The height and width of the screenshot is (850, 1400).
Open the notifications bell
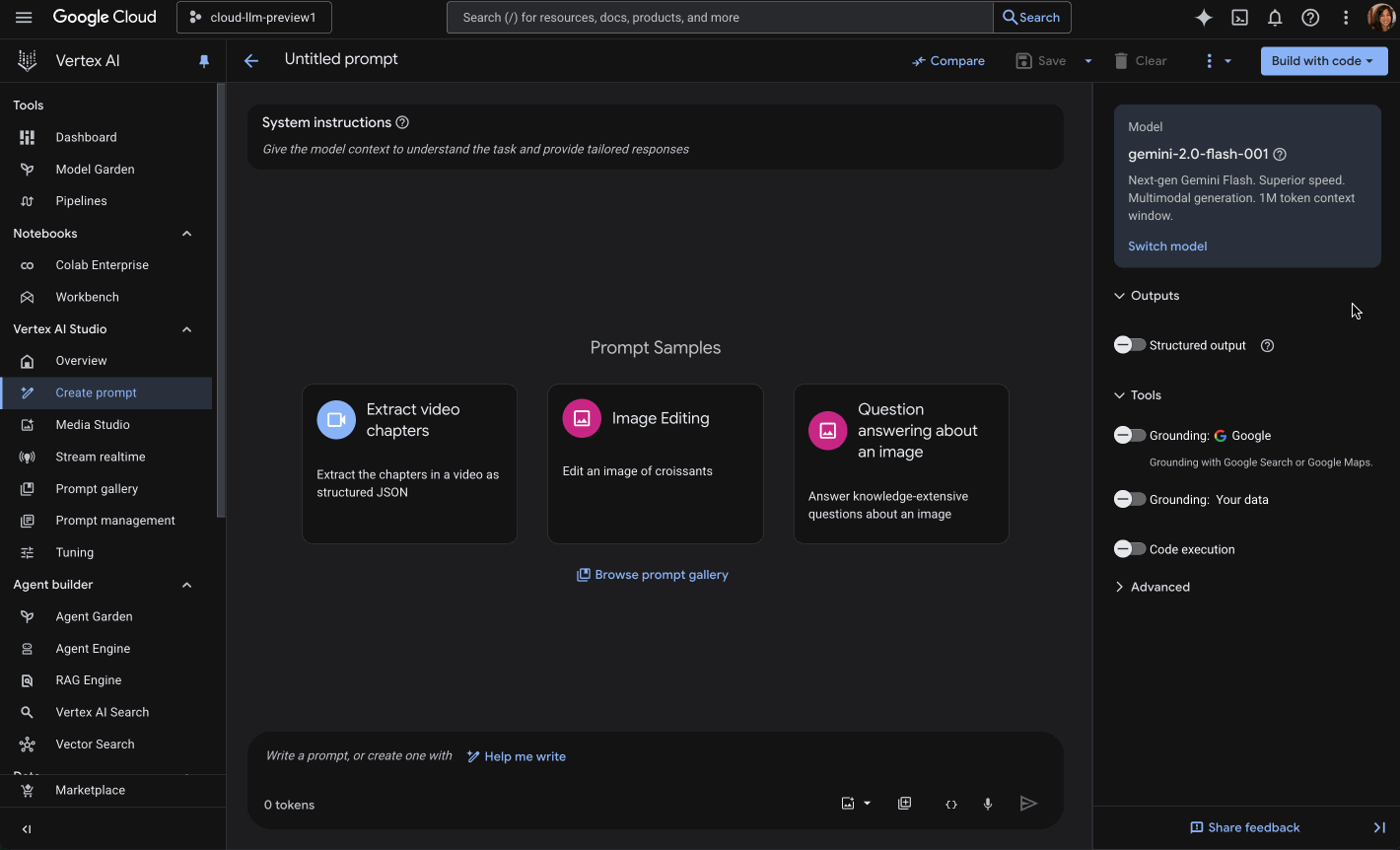pyautogui.click(x=1275, y=18)
